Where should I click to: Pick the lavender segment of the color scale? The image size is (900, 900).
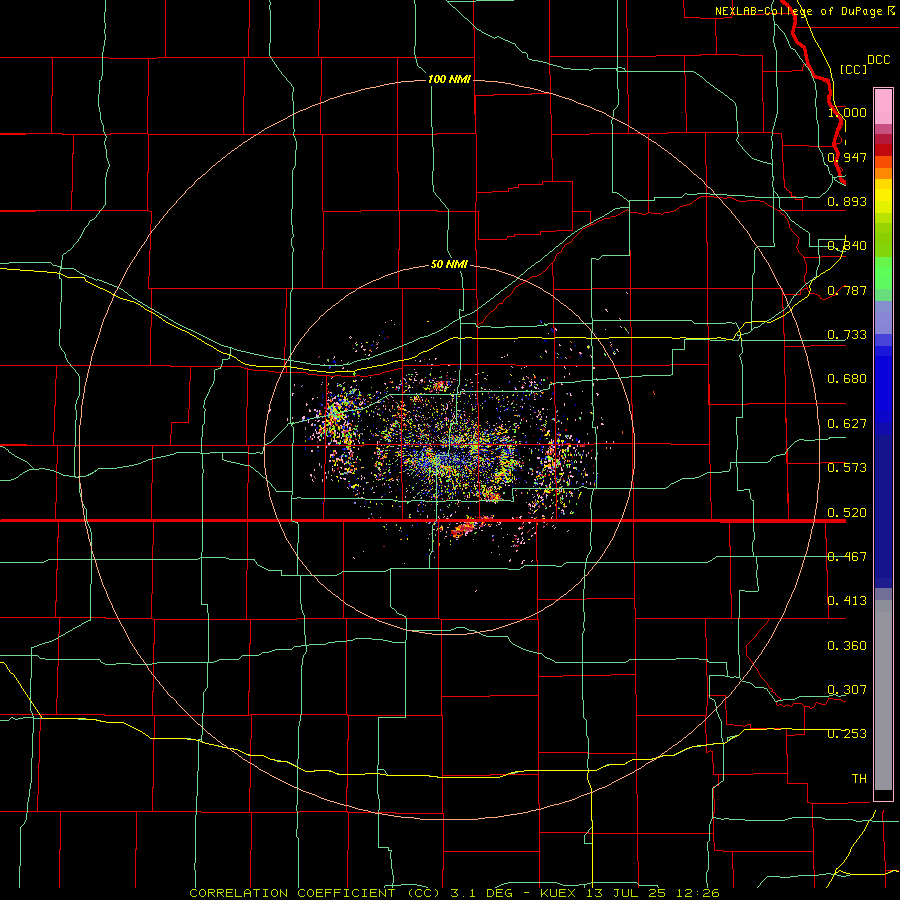coord(883,317)
